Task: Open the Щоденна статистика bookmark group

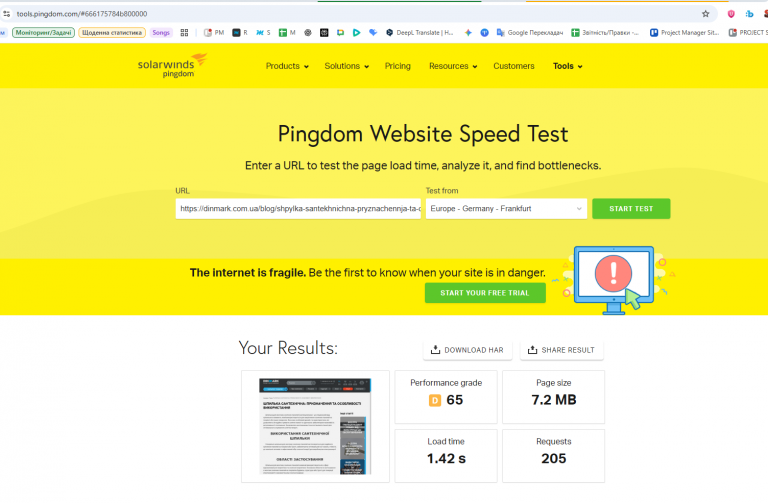Action: coord(112,32)
